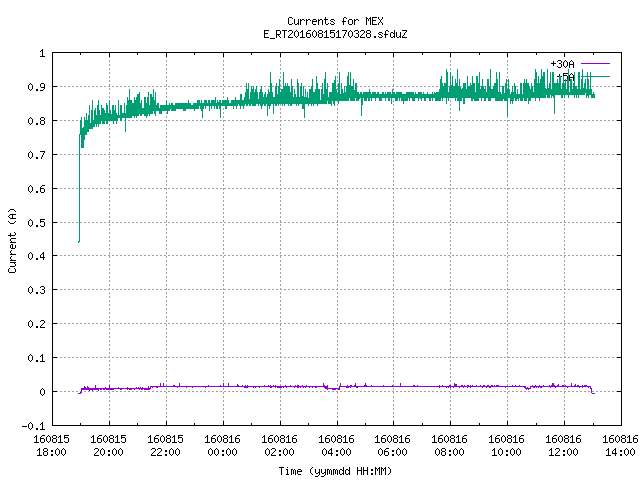Click the x-axis tick 160815 22:00
This screenshot has width=640, height=480.
[x=165, y=446]
